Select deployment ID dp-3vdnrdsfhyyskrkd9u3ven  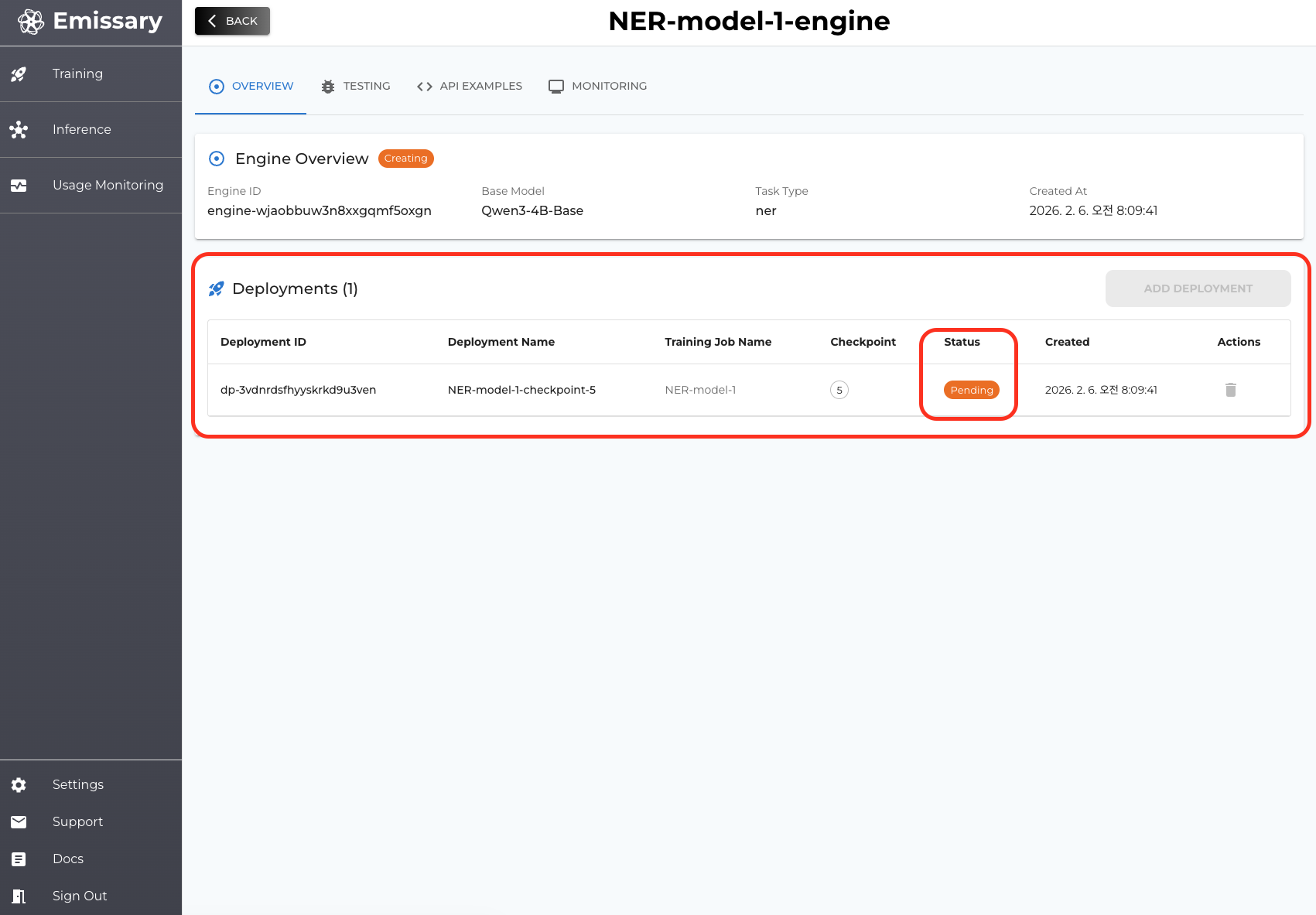pos(298,390)
